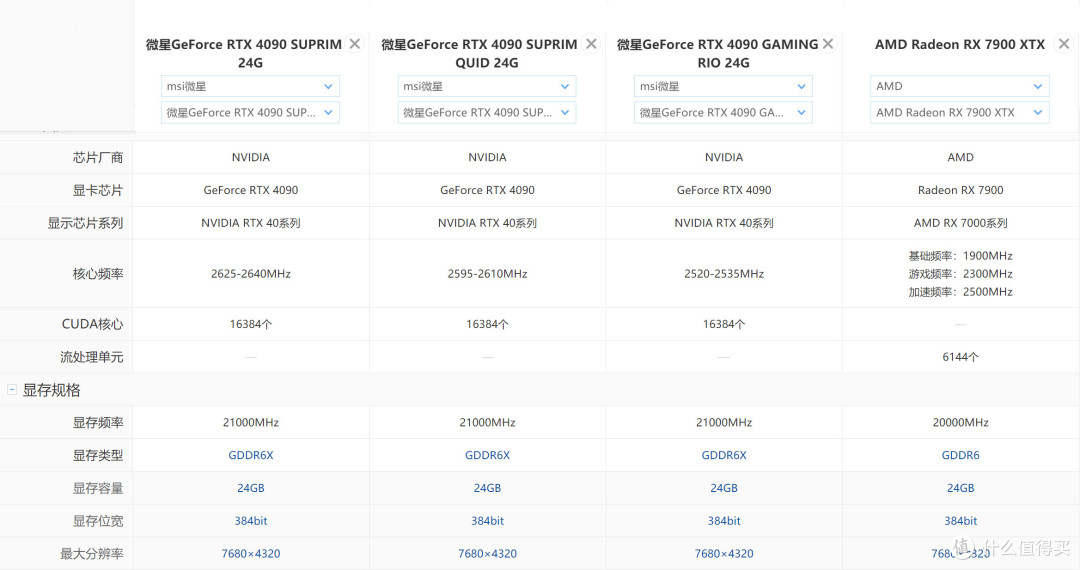Click the 流处理单元 row label
This screenshot has width=1080, height=570.
pos(92,357)
